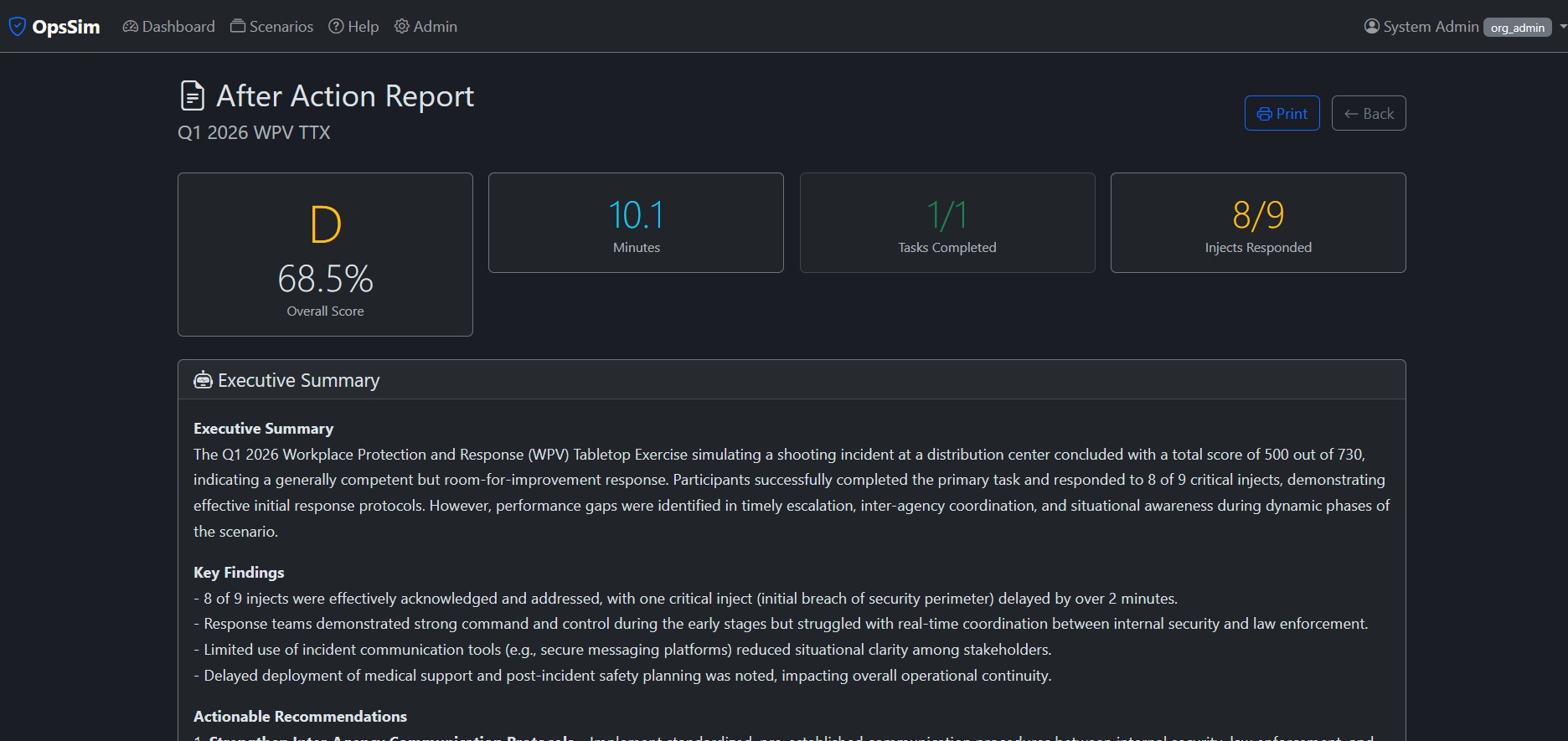This screenshot has width=1568, height=741.
Task: Open the Scenarios nav item
Action: (271, 27)
